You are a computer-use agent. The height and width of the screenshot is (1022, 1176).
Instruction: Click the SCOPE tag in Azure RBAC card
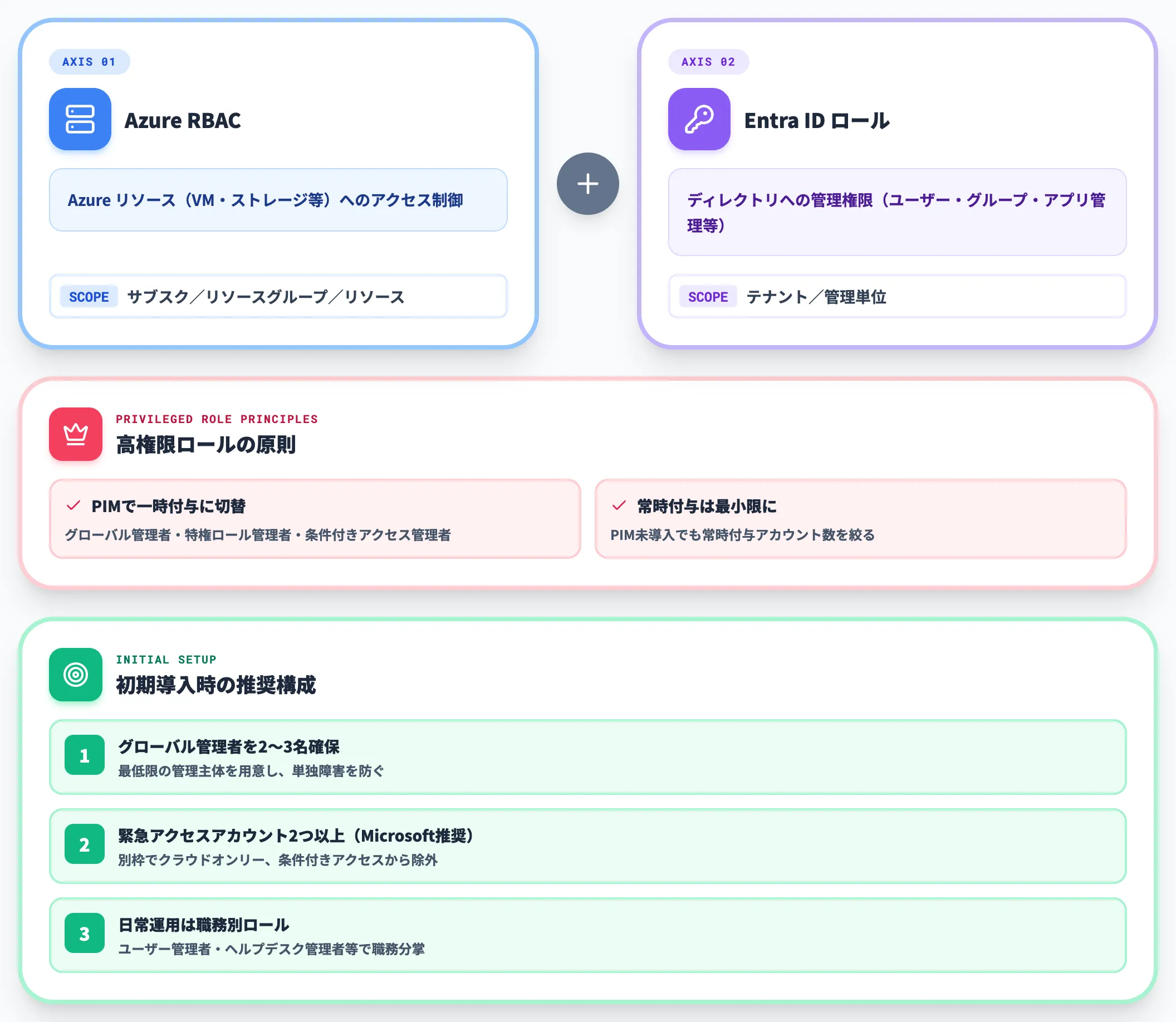89,297
